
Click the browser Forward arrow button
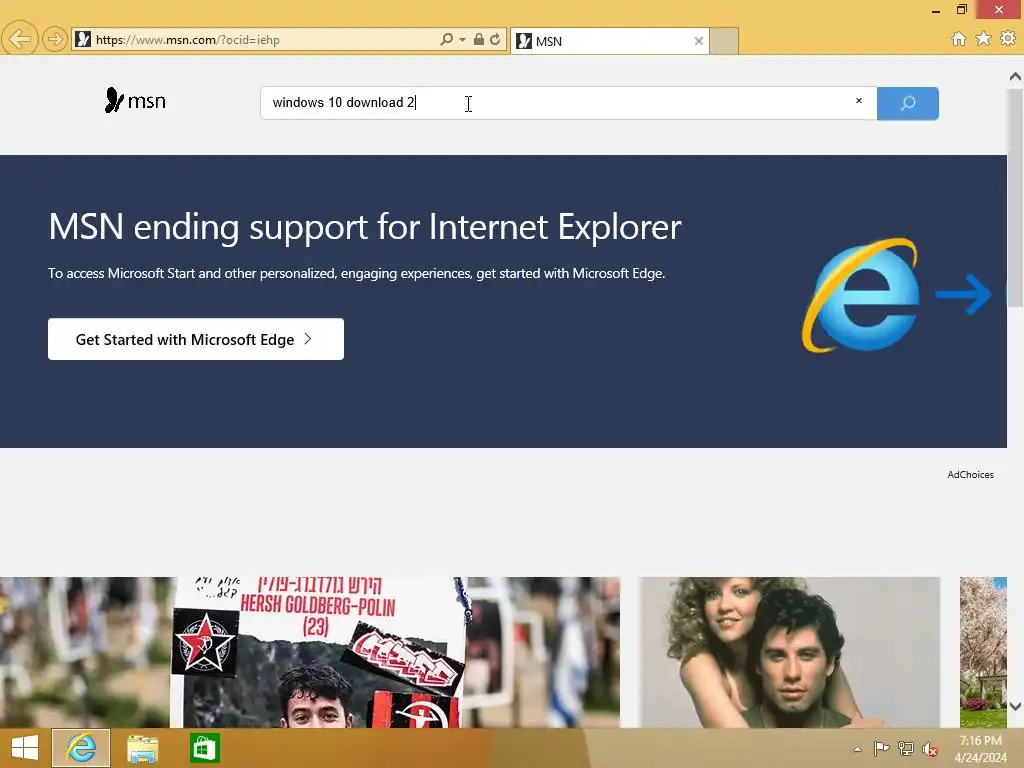[x=55, y=40]
